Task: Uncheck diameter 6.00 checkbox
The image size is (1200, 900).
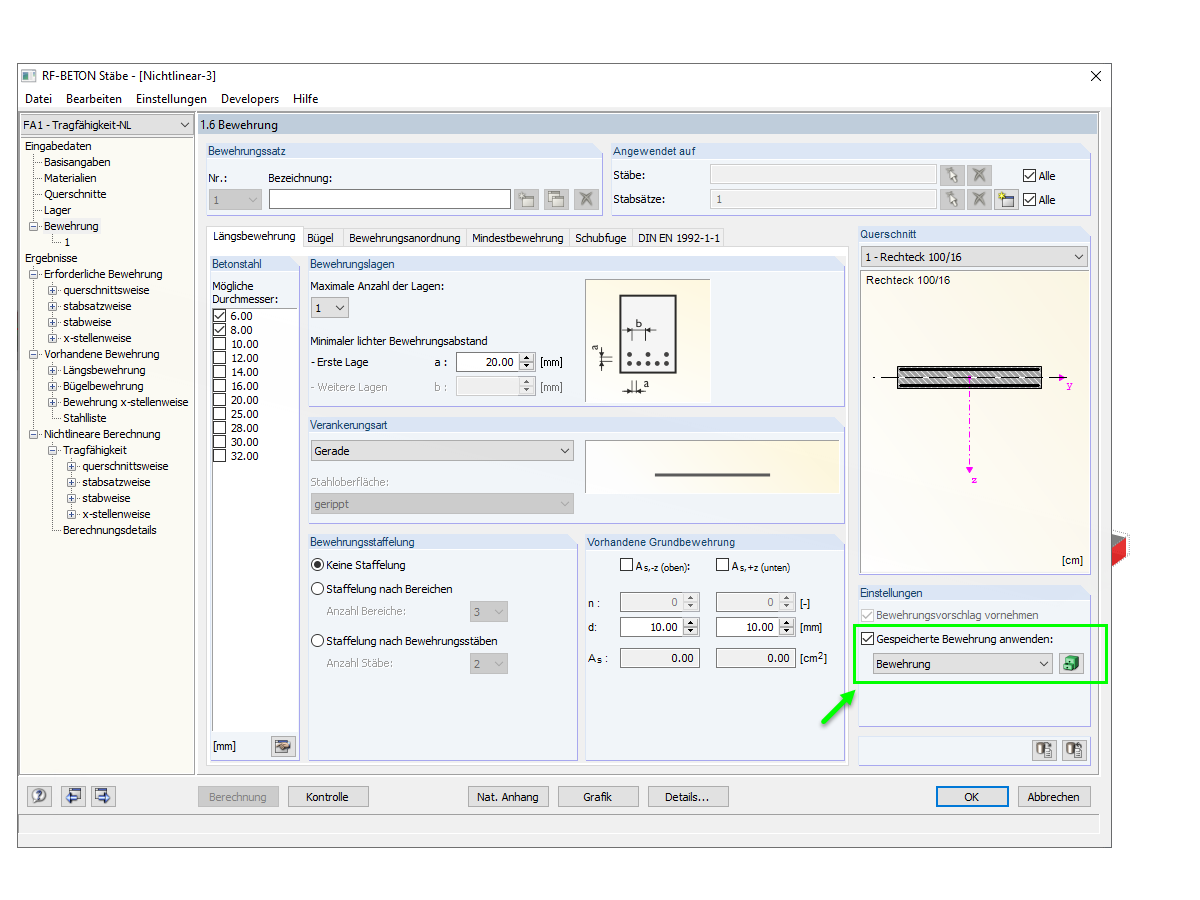Action: (x=220, y=316)
